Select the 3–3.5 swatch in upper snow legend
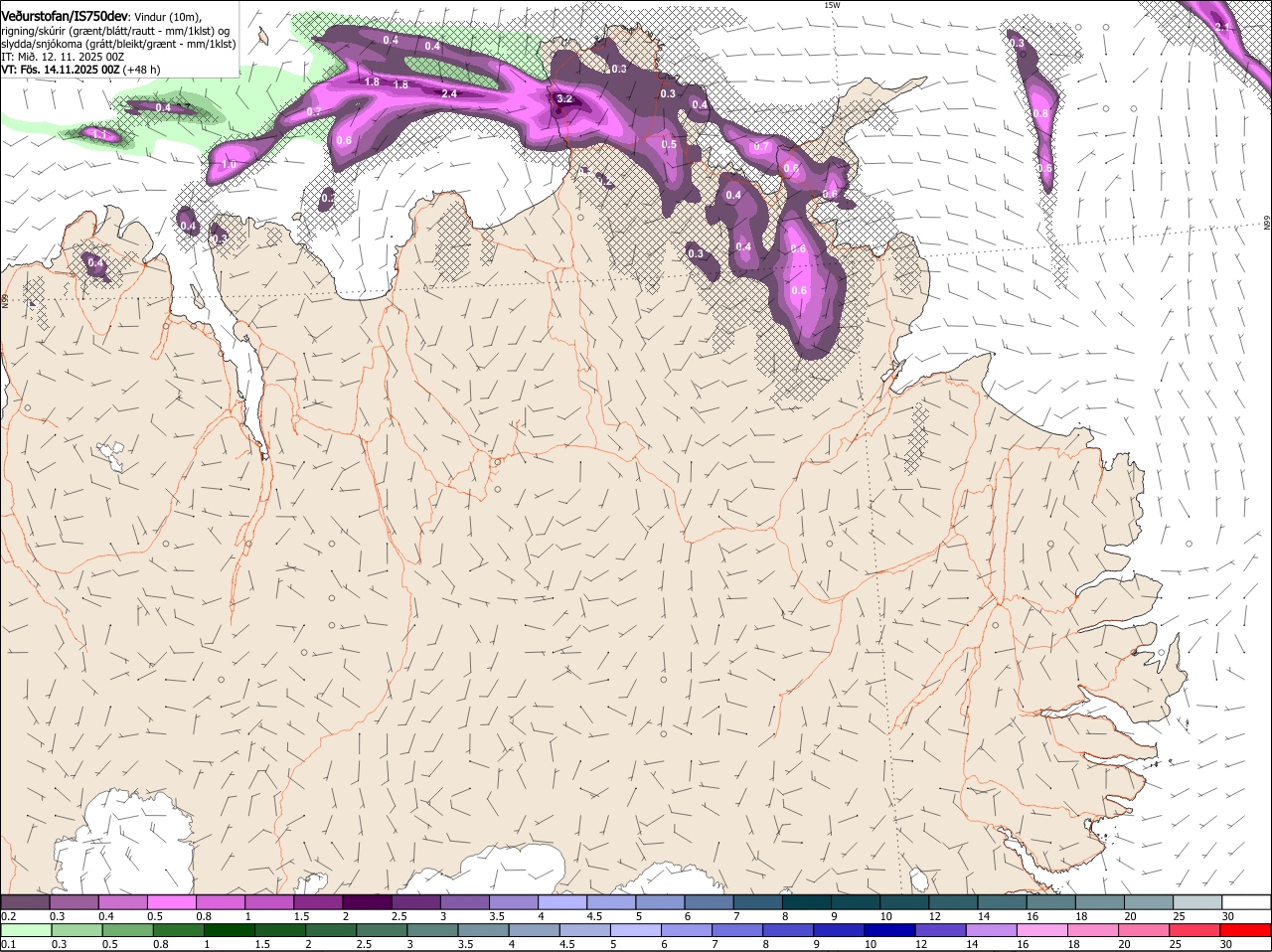1272x952 pixels. 464,901
